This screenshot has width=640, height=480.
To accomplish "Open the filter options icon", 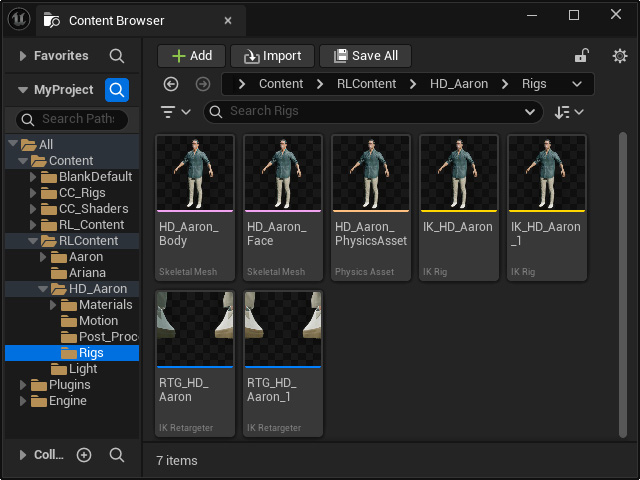I will [176, 111].
